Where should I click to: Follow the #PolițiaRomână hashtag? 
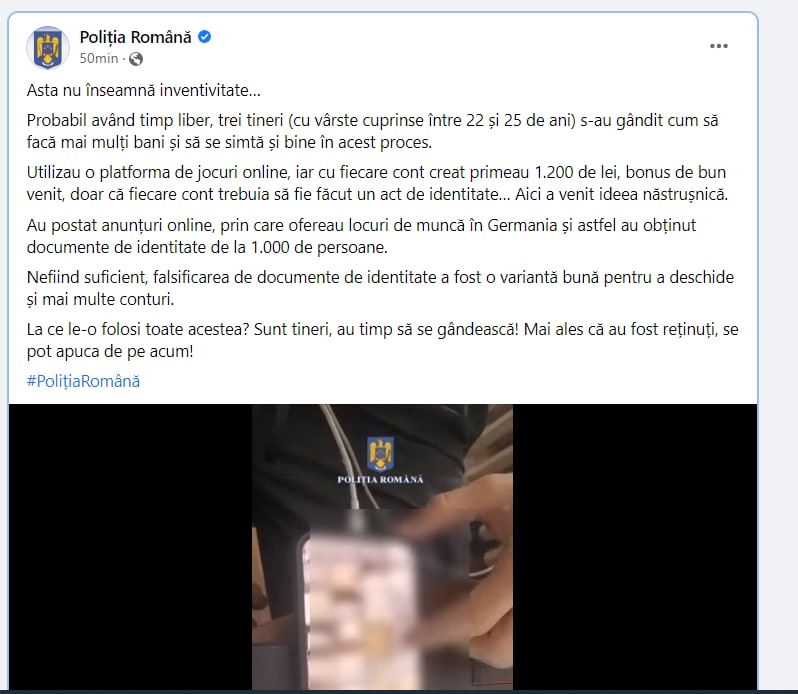pos(83,381)
